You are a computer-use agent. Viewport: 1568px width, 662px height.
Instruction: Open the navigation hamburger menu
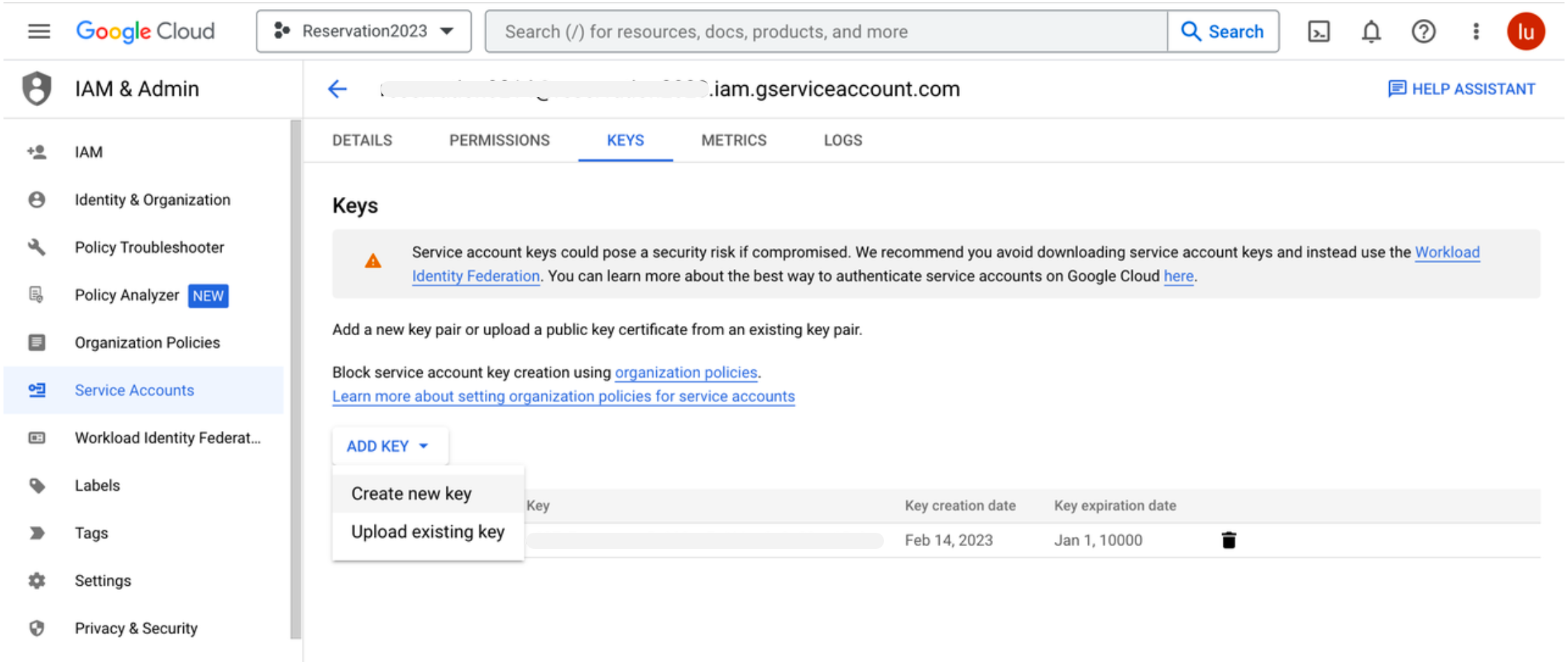click(x=38, y=31)
